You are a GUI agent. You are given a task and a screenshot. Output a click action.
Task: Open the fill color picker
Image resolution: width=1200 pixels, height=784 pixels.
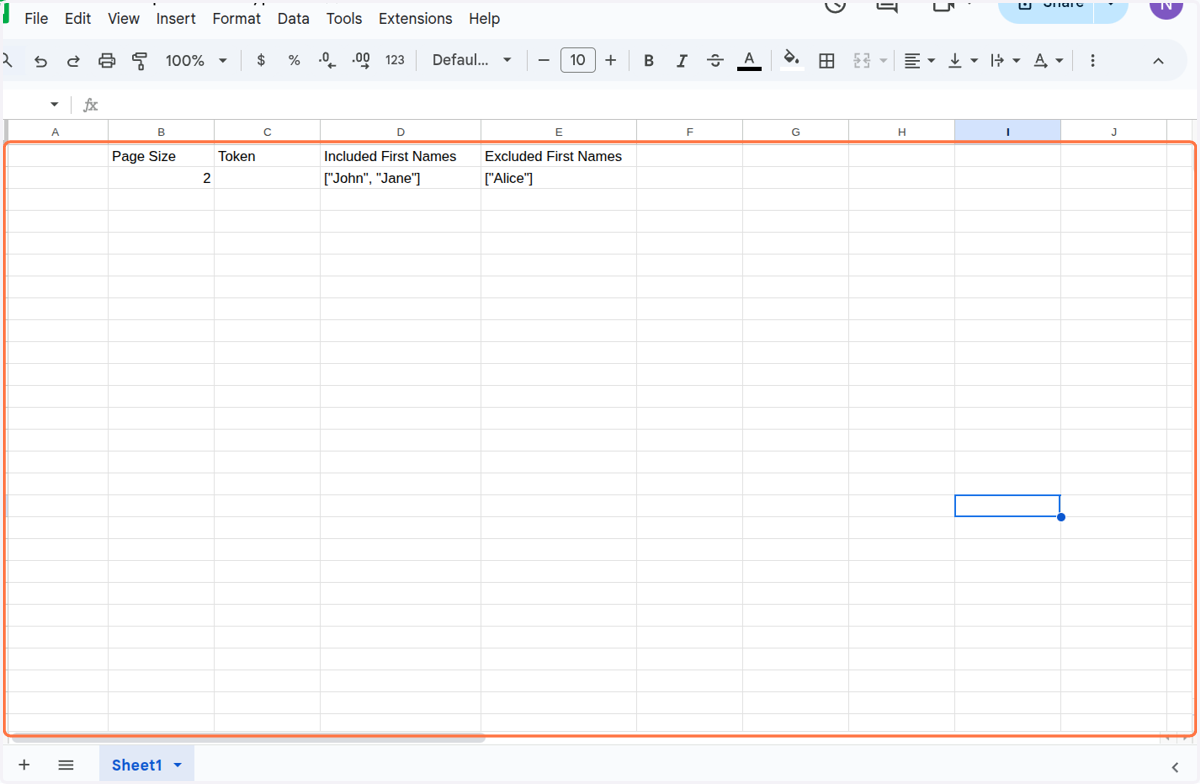[x=792, y=60]
